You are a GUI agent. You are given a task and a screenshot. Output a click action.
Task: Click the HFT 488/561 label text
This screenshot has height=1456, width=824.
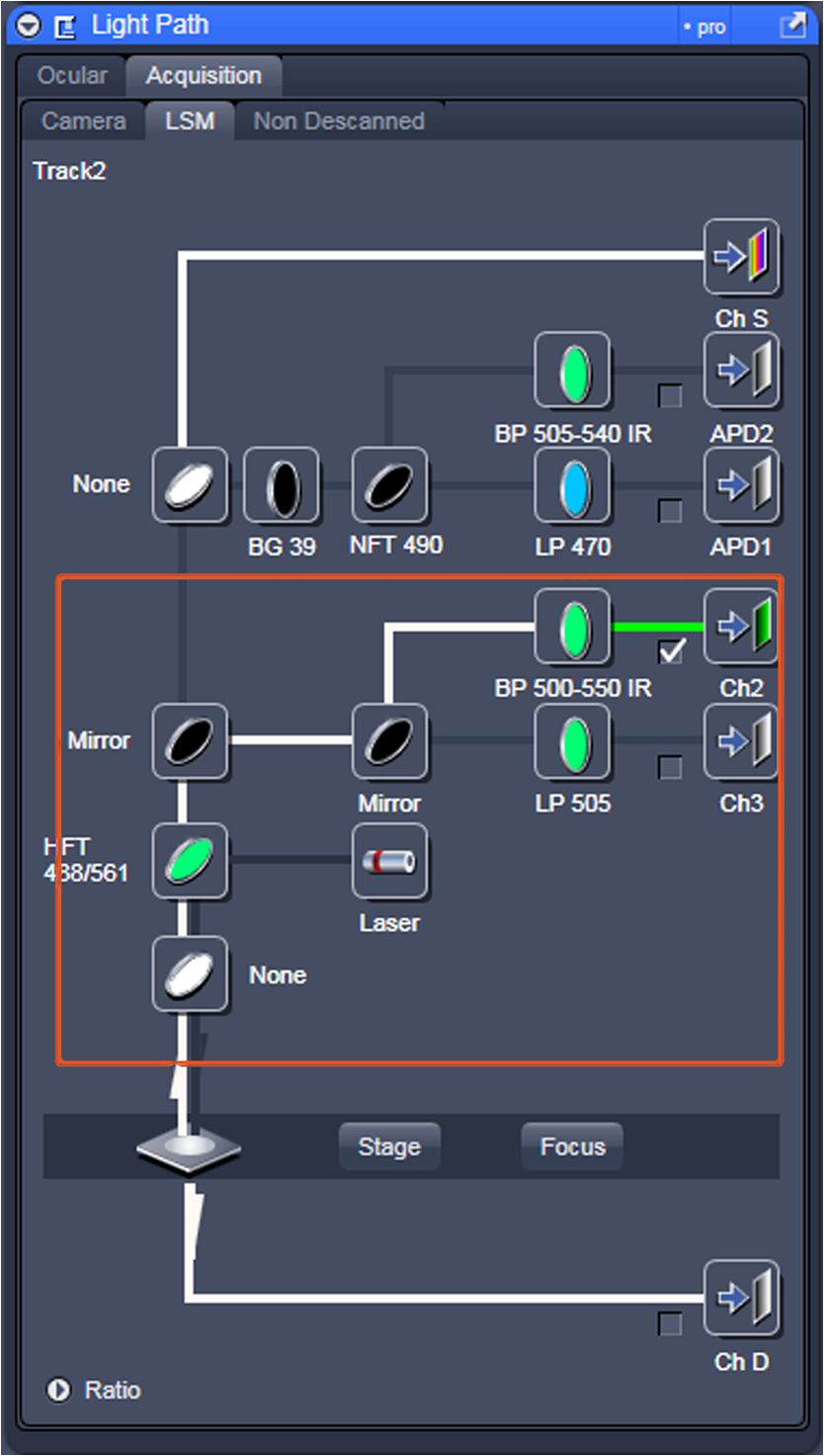coord(86,860)
